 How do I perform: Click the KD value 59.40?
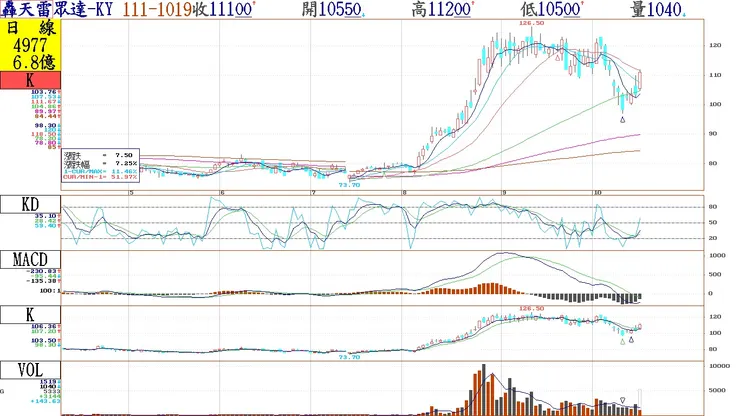pyautogui.click(x=45, y=226)
